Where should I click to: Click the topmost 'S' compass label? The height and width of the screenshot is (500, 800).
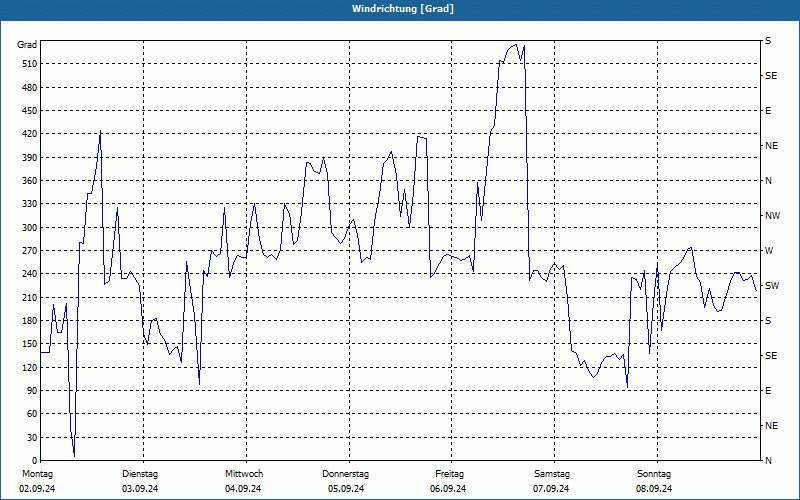[768, 41]
